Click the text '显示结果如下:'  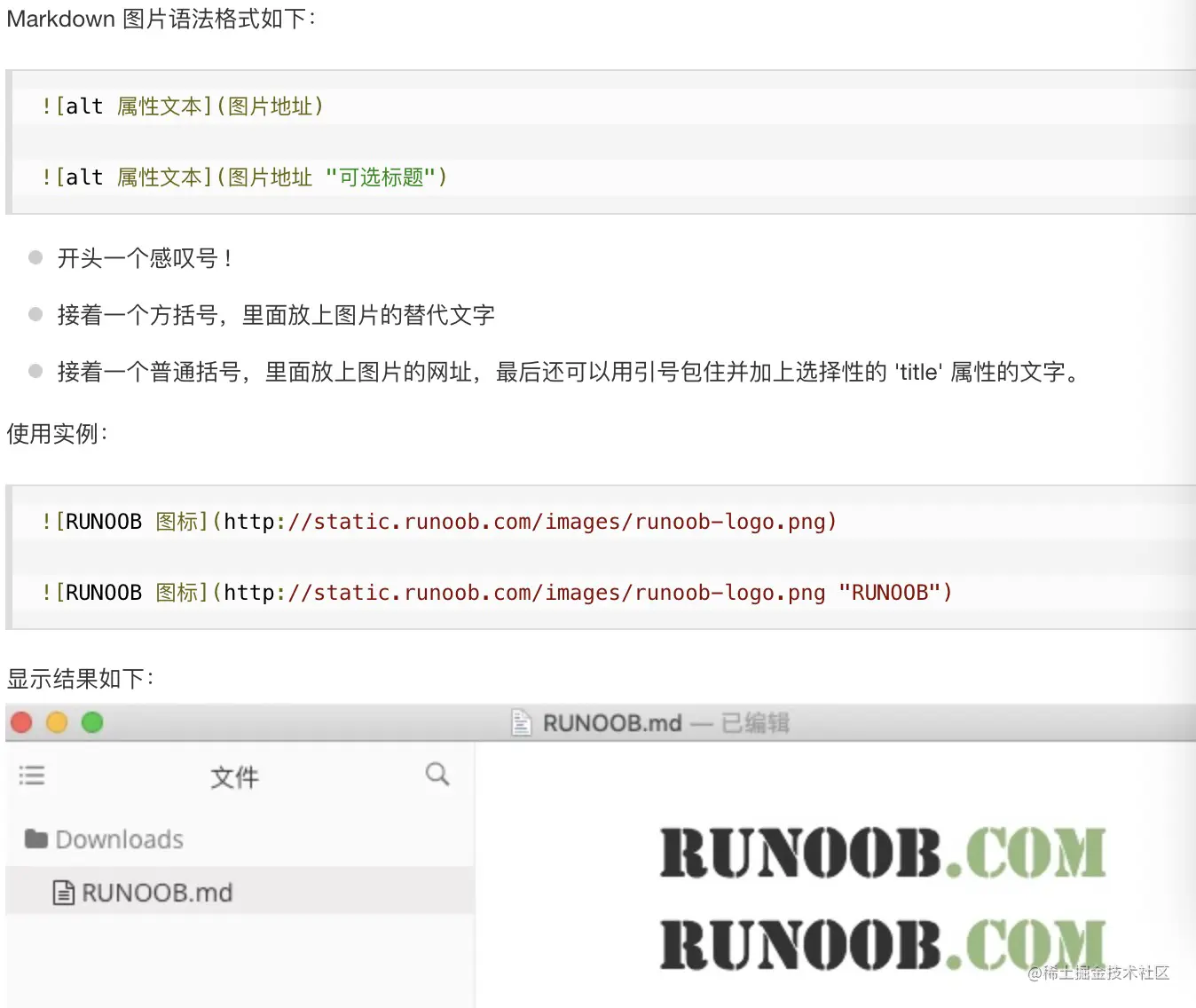pyautogui.click(x=81, y=679)
